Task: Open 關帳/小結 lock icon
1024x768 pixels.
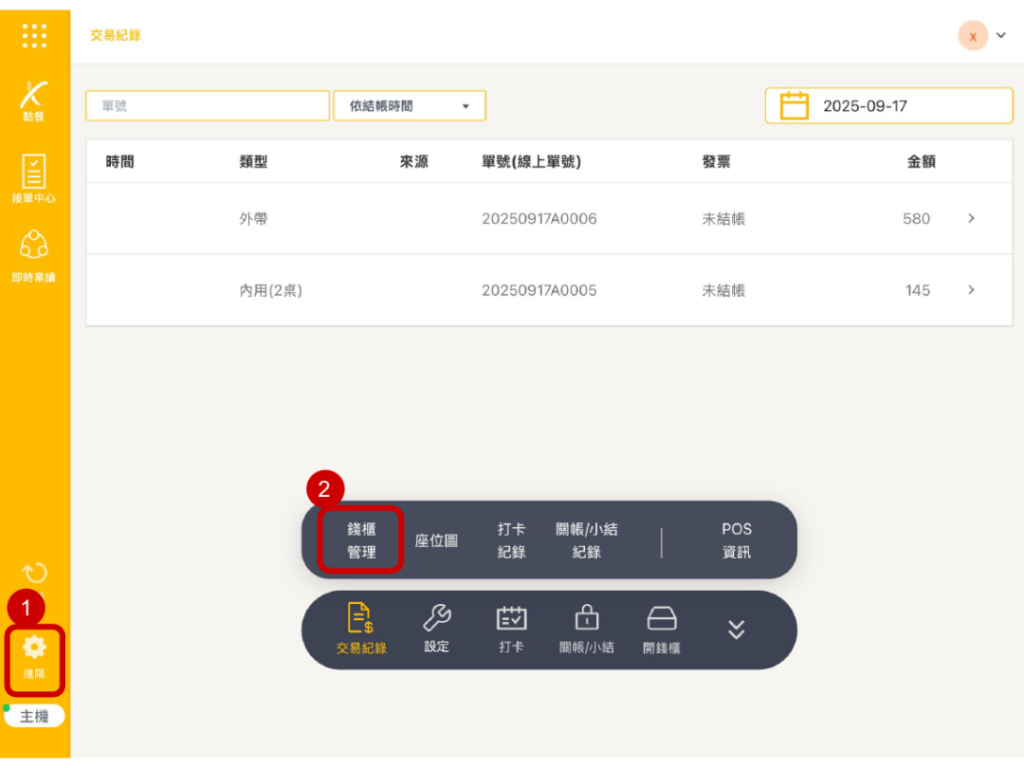Action: pyautogui.click(x=586, y=628)
